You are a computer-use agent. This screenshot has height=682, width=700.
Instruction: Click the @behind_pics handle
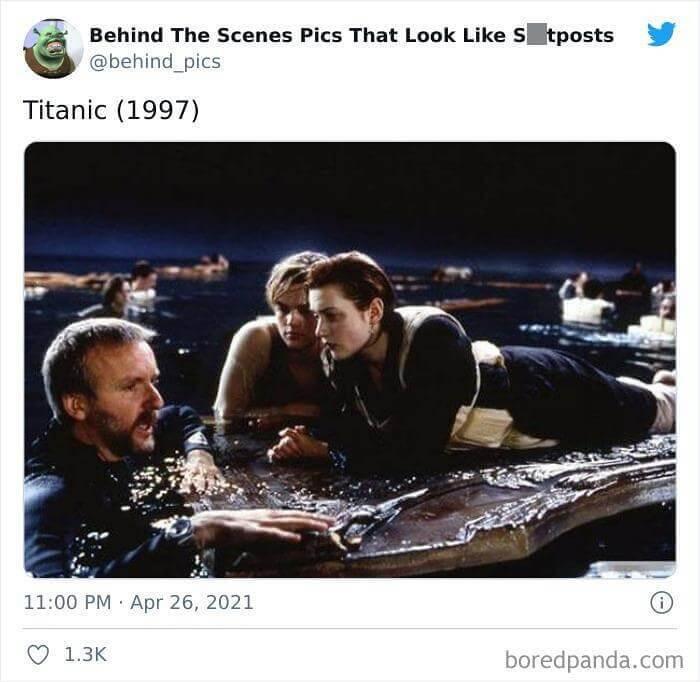tap(155, 62)
